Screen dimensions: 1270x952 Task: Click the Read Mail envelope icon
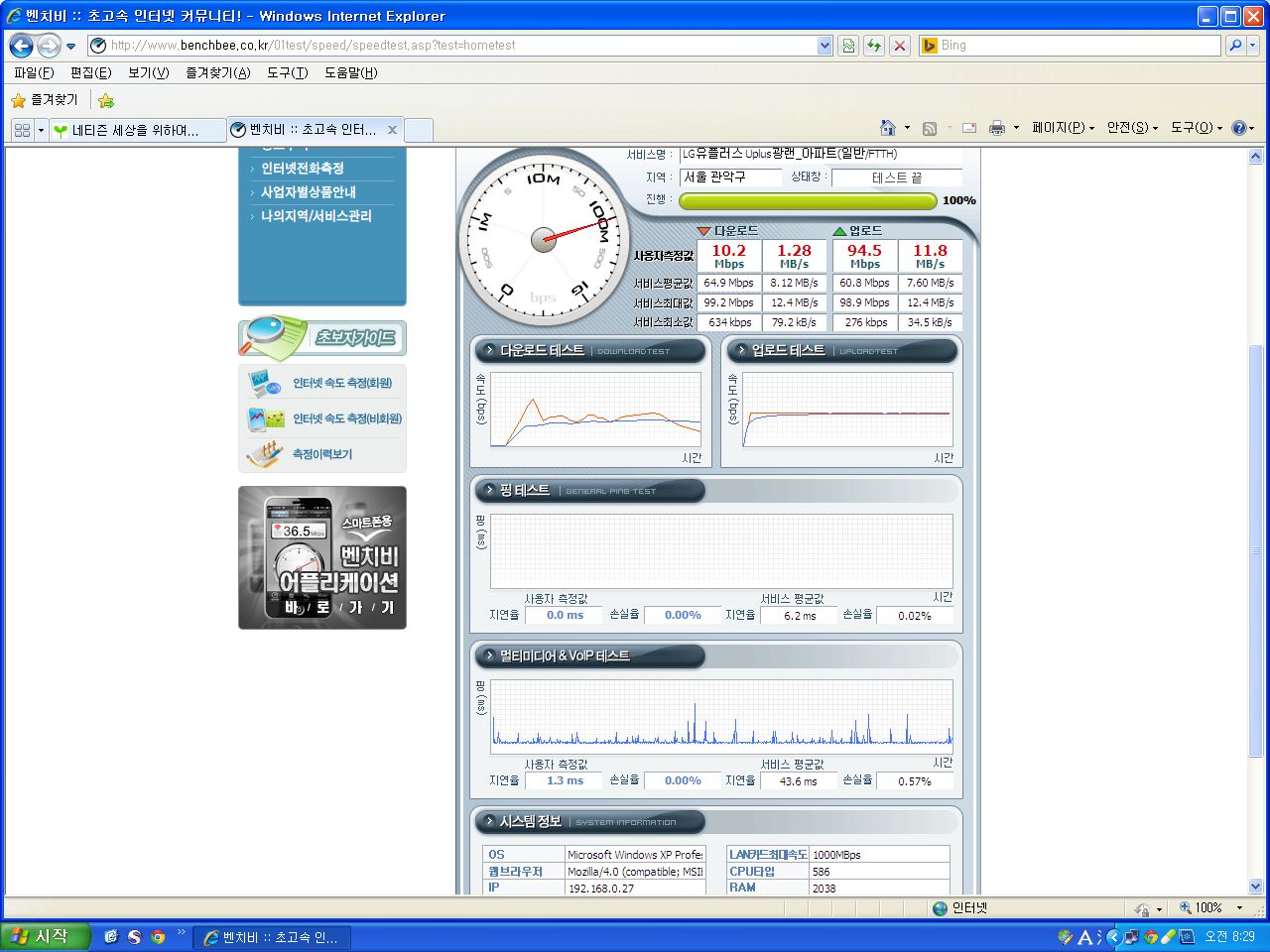pos(969,128)
